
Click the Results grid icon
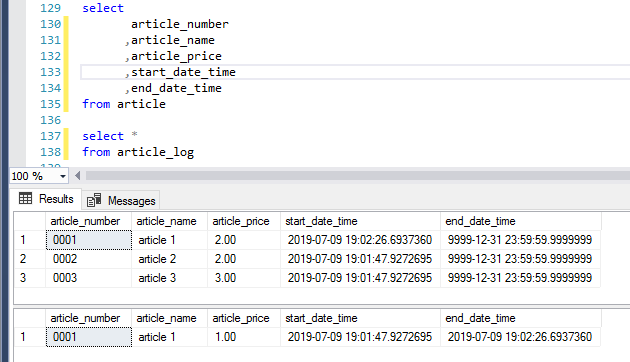point(25,198)
